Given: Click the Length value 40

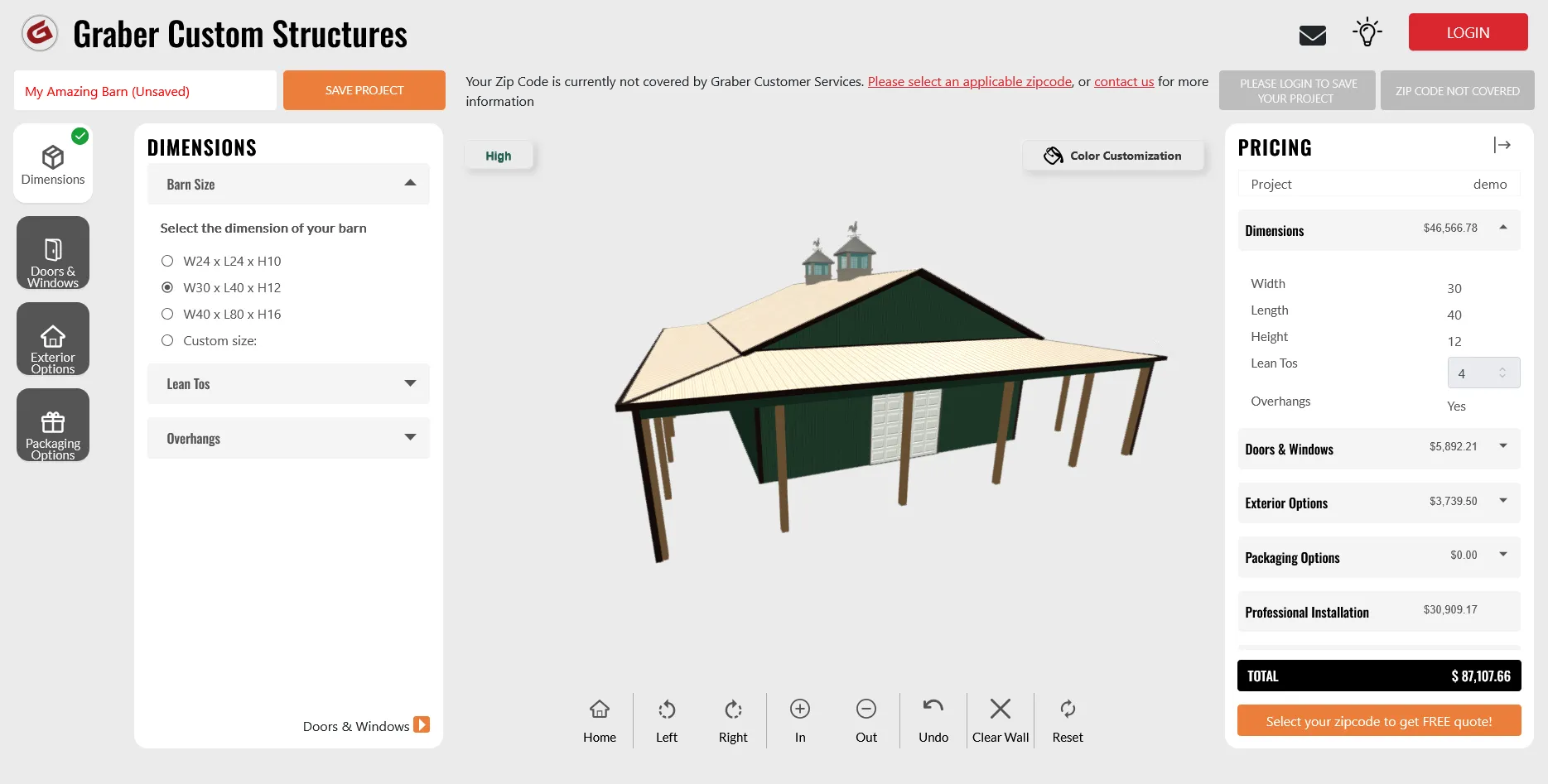Looking at the screenshot, I should coord(1454,315).
